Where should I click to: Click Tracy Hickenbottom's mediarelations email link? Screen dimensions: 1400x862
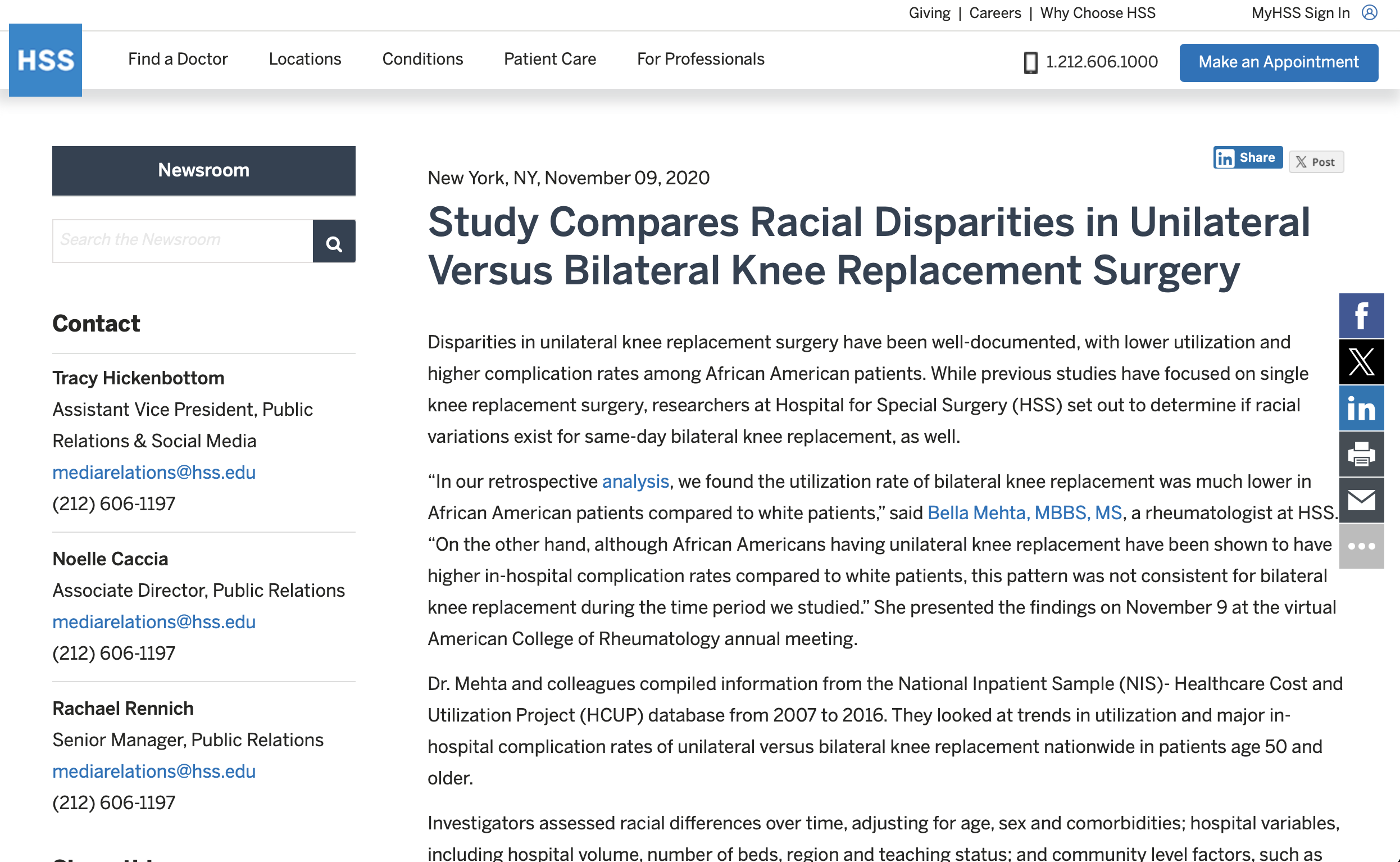pos(154,473)
